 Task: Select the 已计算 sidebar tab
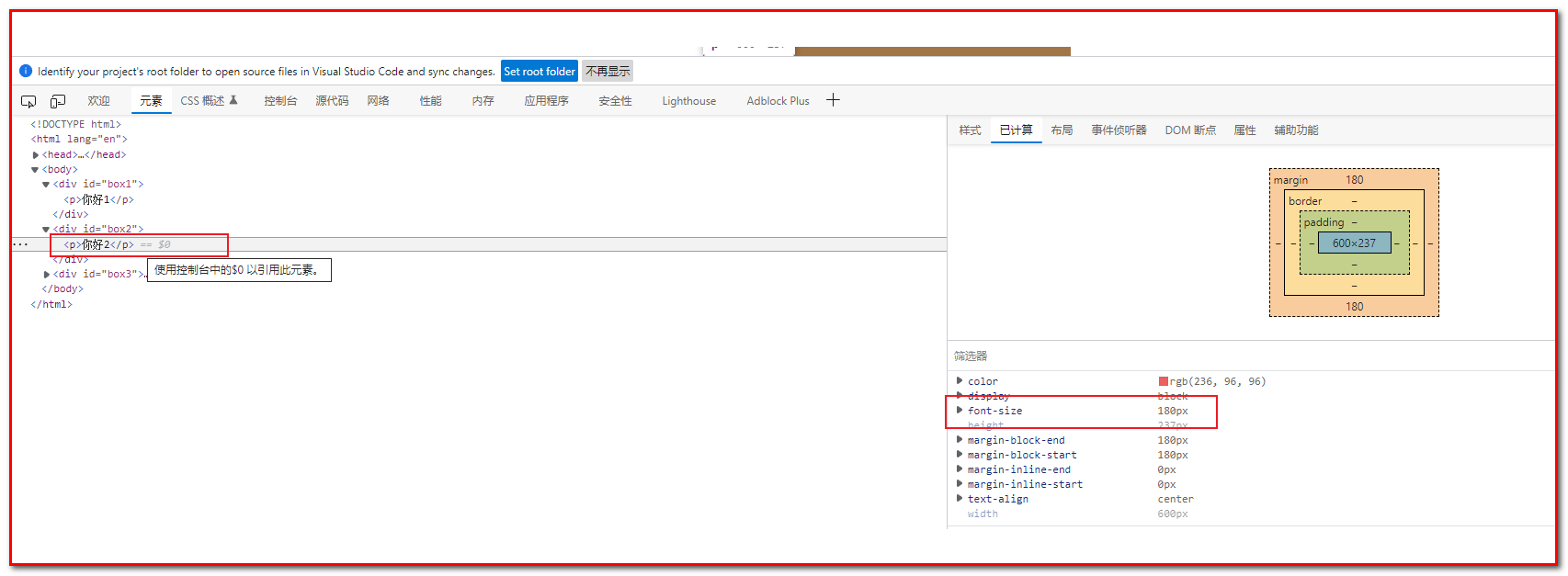click(x=1016, y=130)
